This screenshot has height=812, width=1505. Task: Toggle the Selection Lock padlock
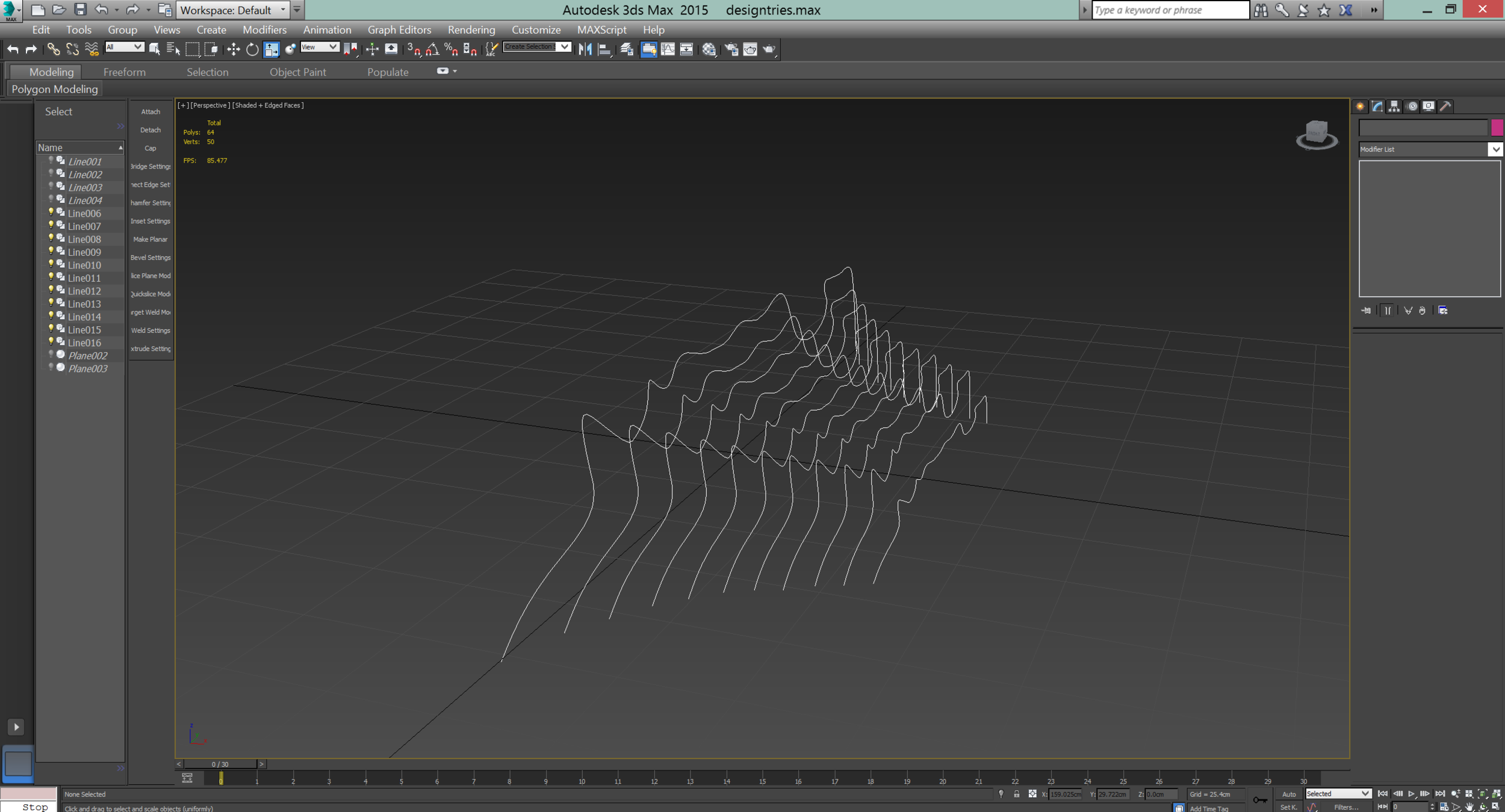click(x=1016, y=794)
